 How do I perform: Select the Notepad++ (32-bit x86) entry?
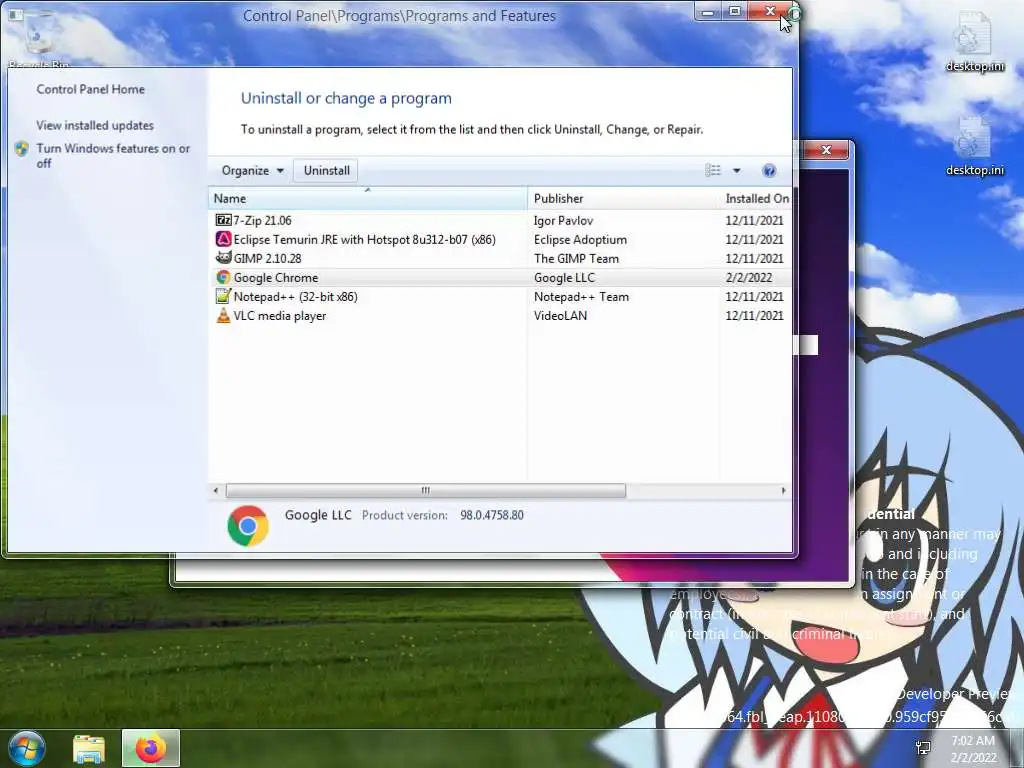pyautogui.click(x=295, y=296)
